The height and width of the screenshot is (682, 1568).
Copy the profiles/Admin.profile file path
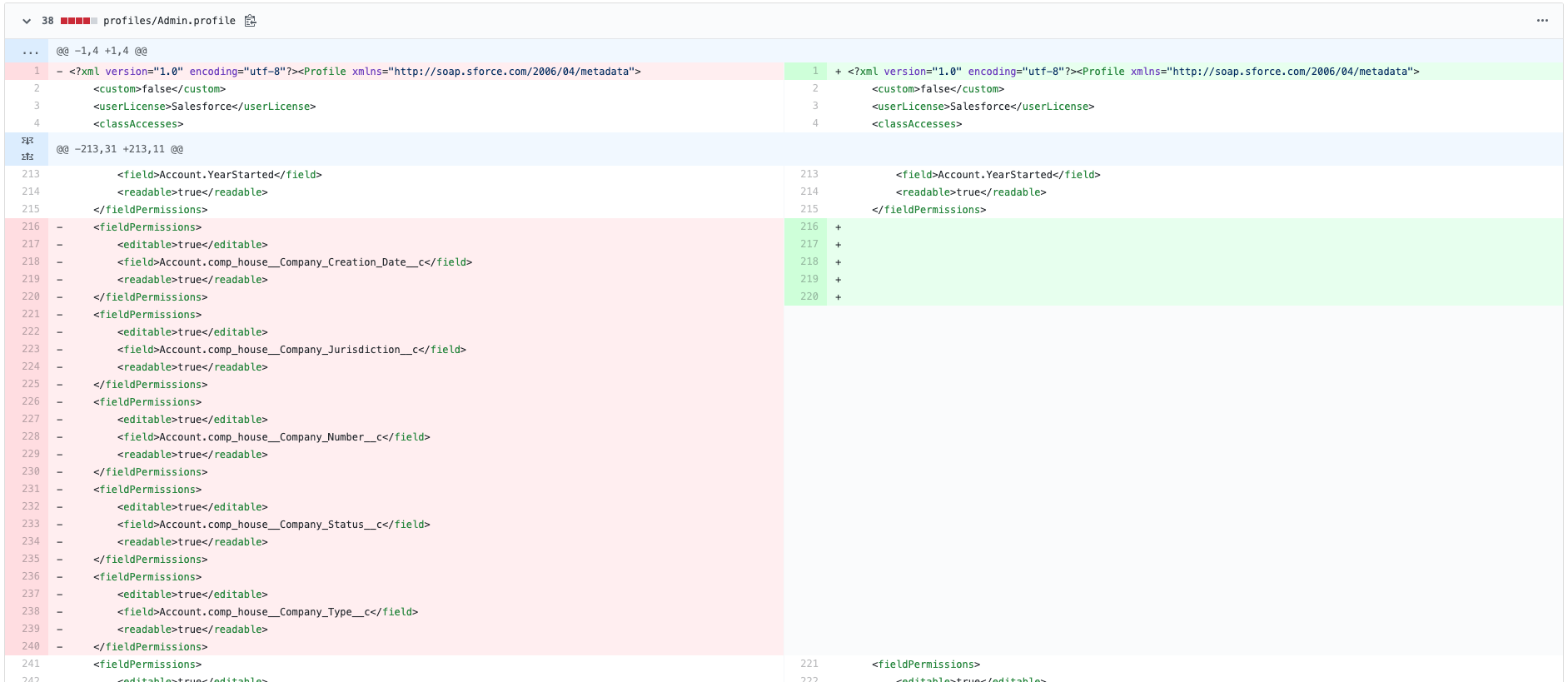click(250, 21)
